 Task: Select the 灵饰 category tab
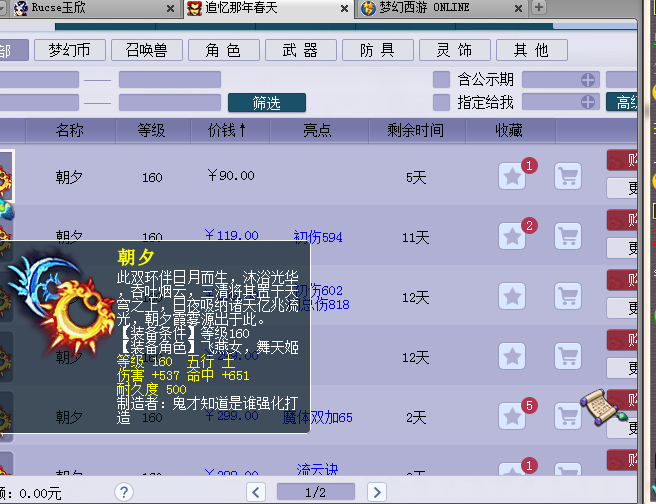455,50
